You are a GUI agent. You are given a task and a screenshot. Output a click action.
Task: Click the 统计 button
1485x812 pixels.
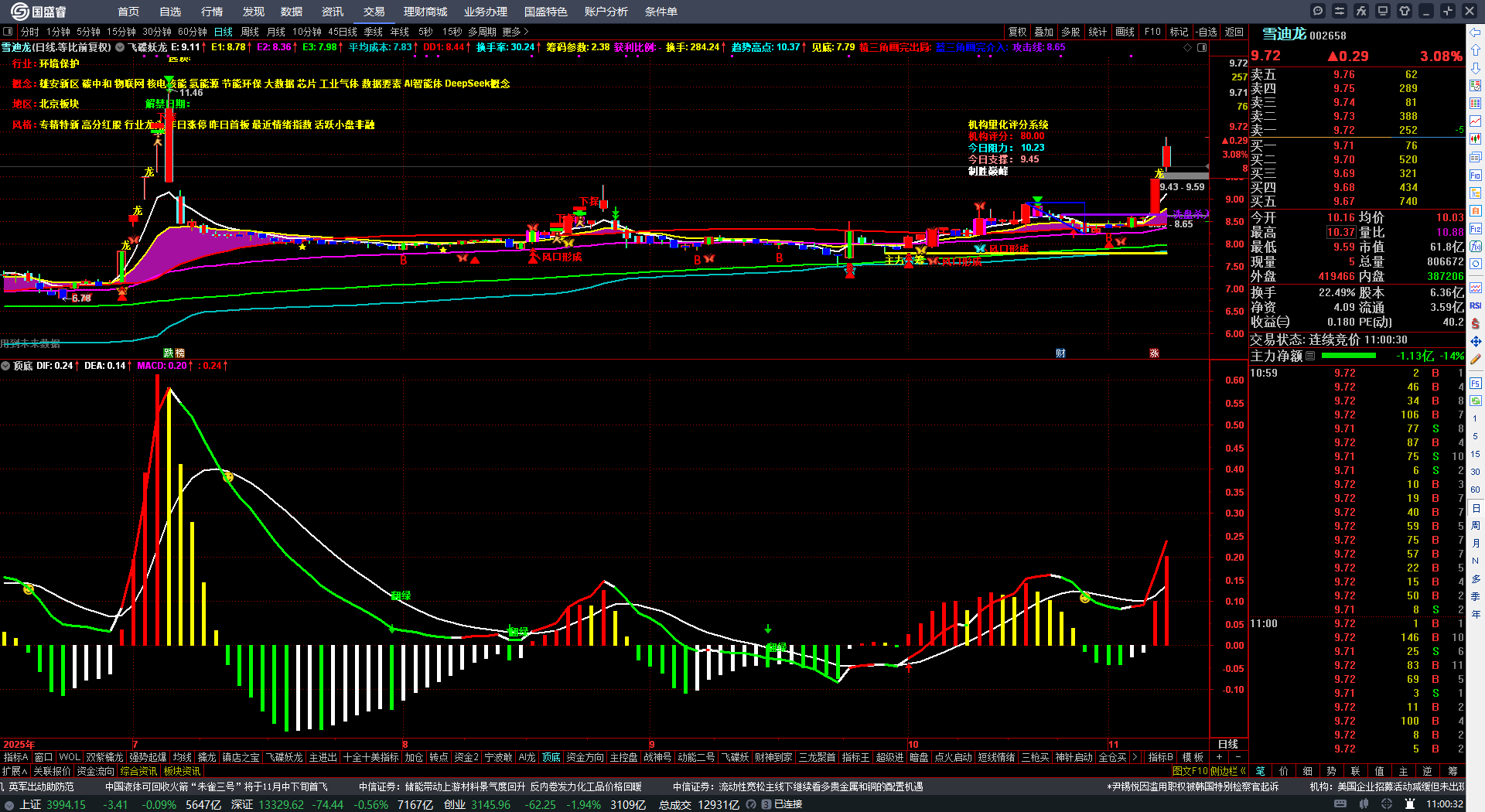[1098, 32]
